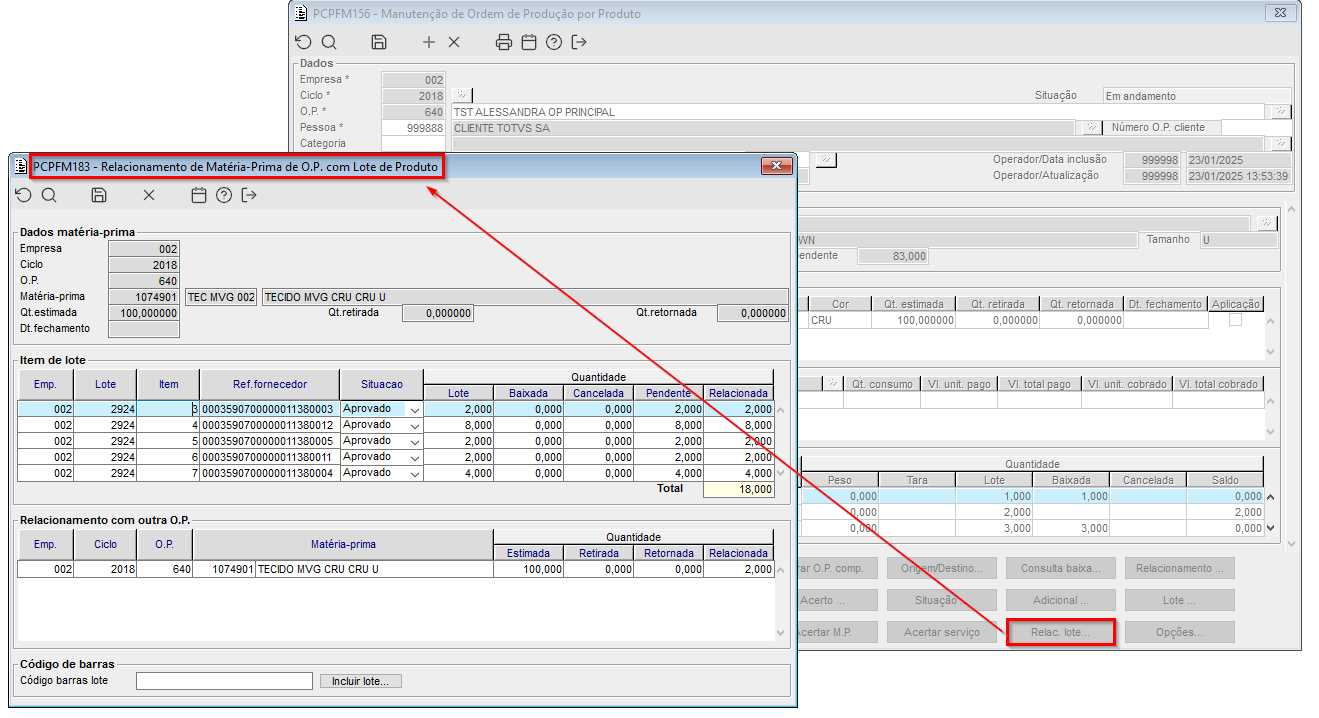This screenshot has width=1319, height=718.
Task: Open Situacao dropdown for item 4 row
Action: click(x=415, y=425)
